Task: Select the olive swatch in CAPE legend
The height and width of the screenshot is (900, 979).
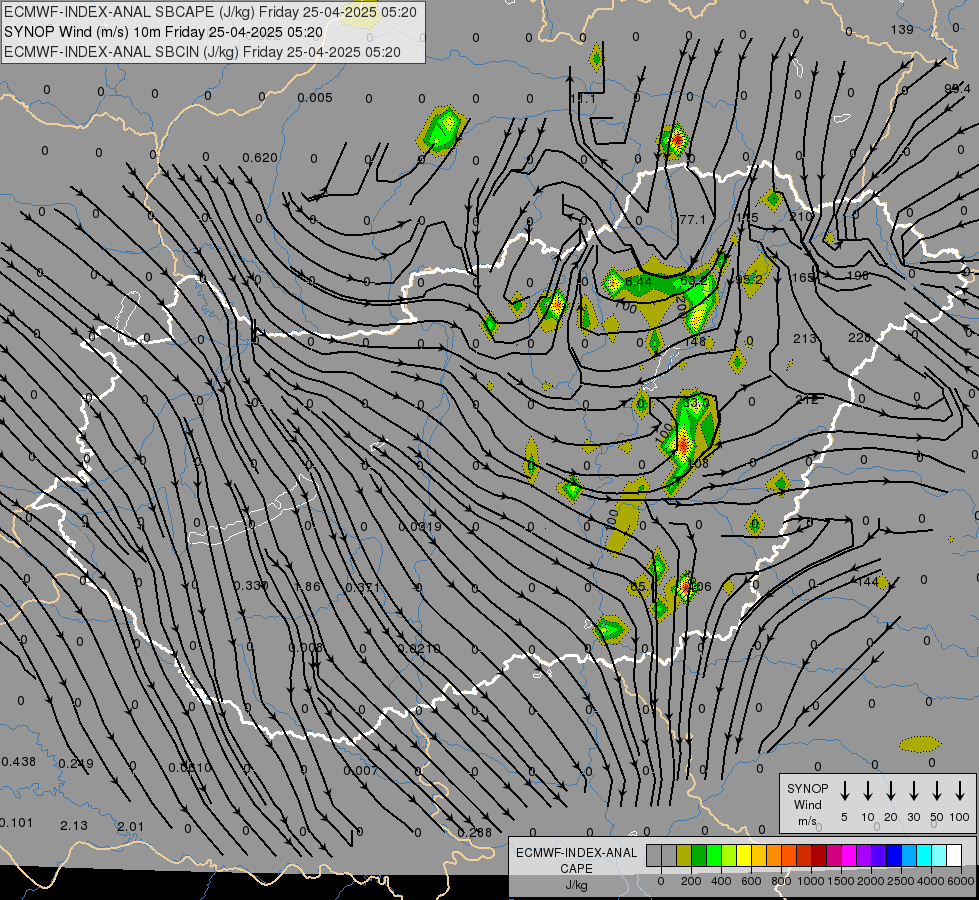Action: [x=684, y=855]
